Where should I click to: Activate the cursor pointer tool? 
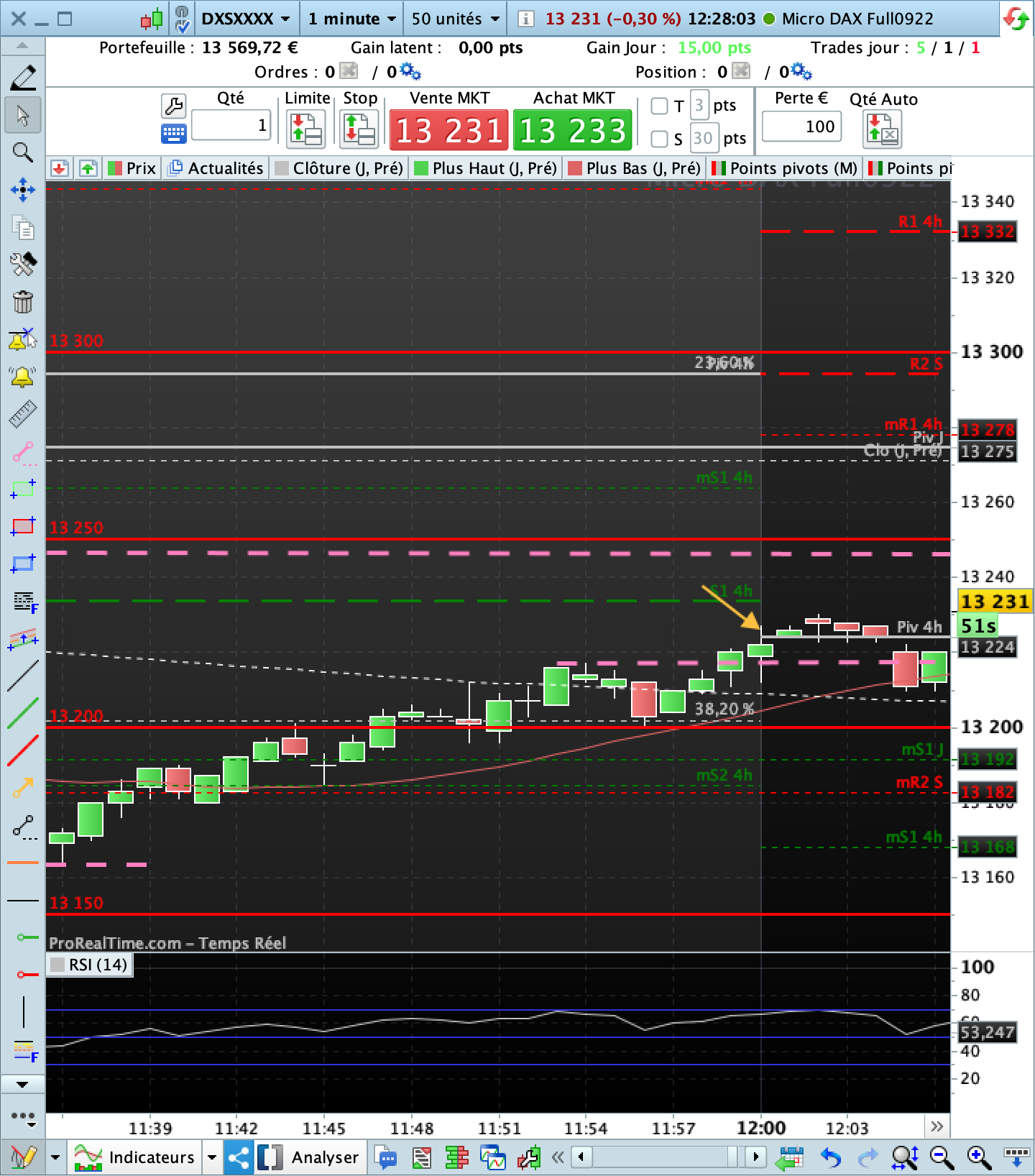[x=23, y=116]
